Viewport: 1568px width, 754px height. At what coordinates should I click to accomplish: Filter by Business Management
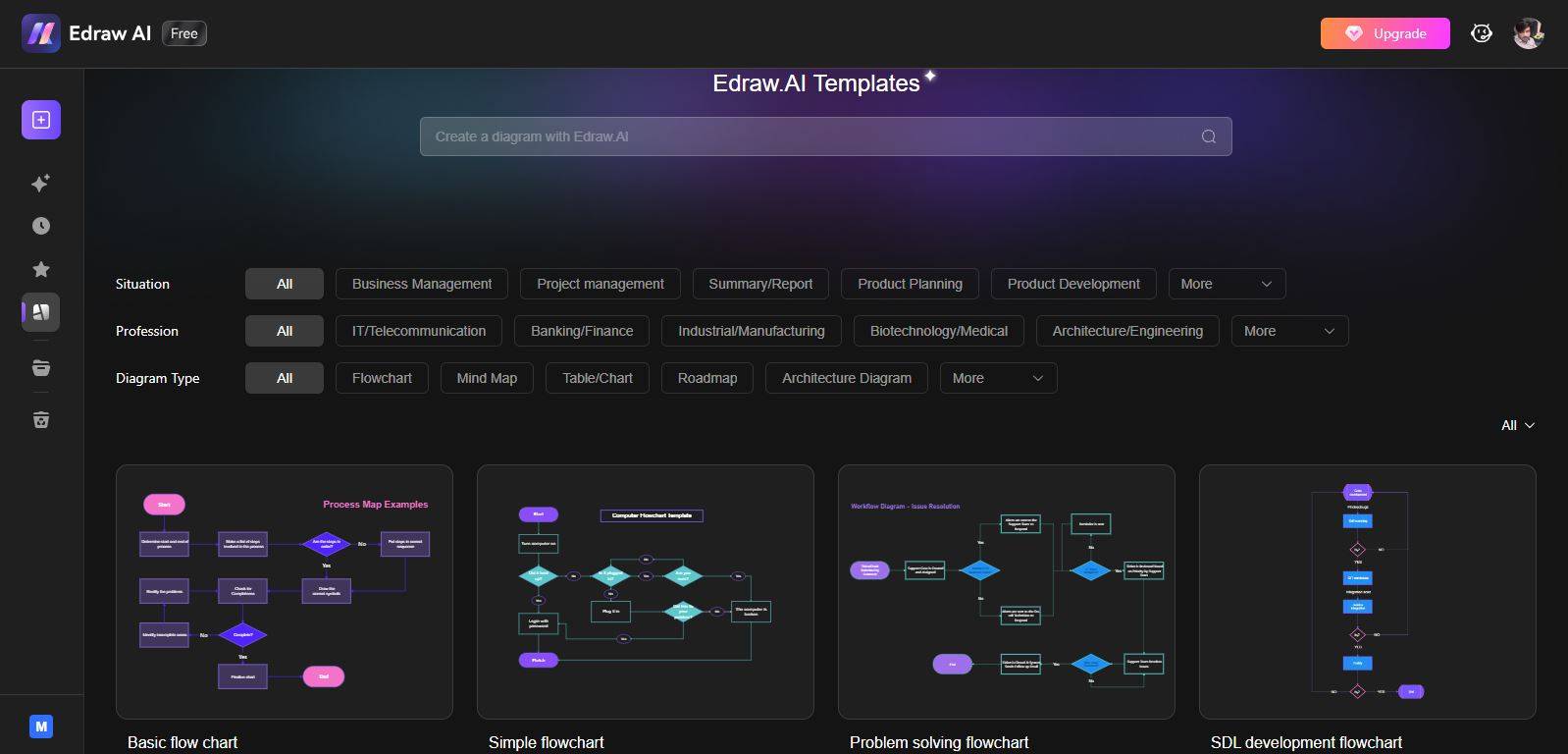coord(422,284)
